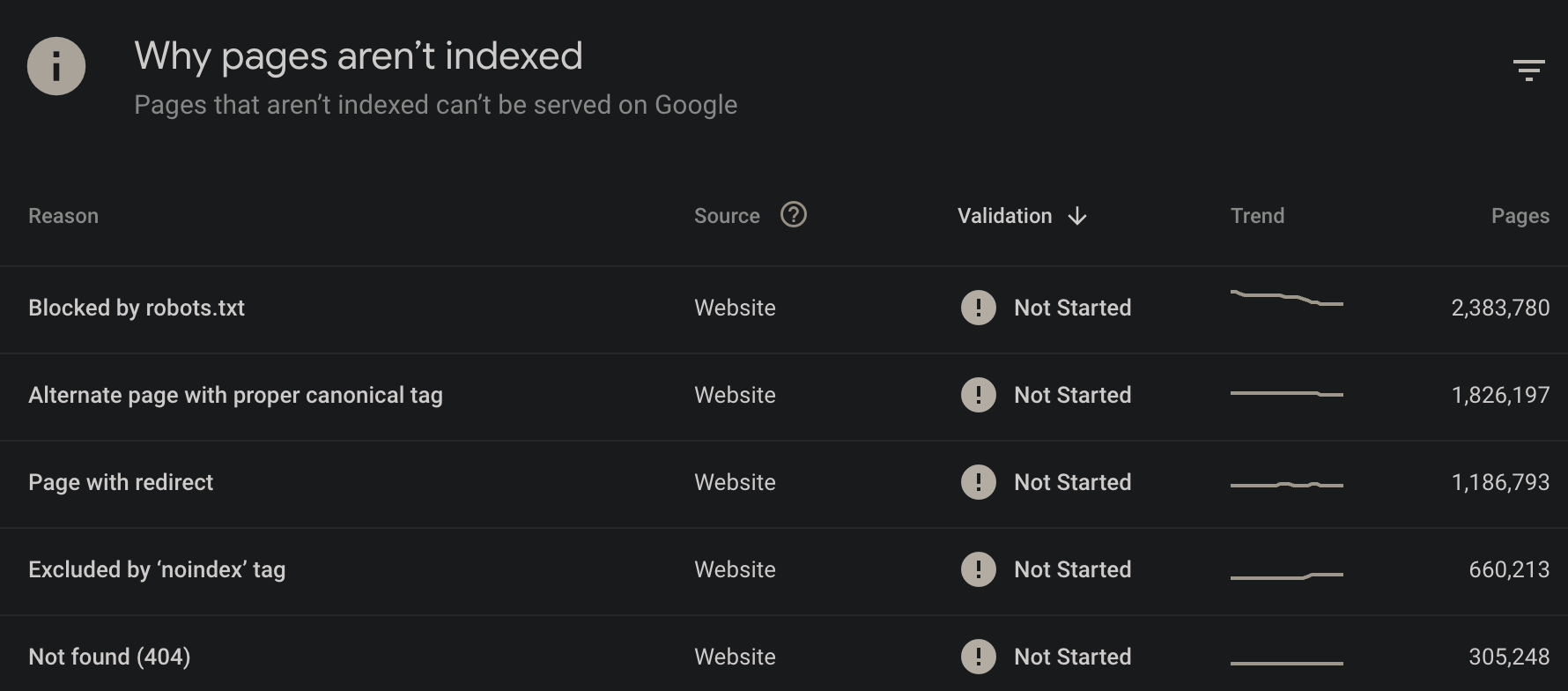Open Excluded by 'noindex' tag row

(x=784, y=571)
